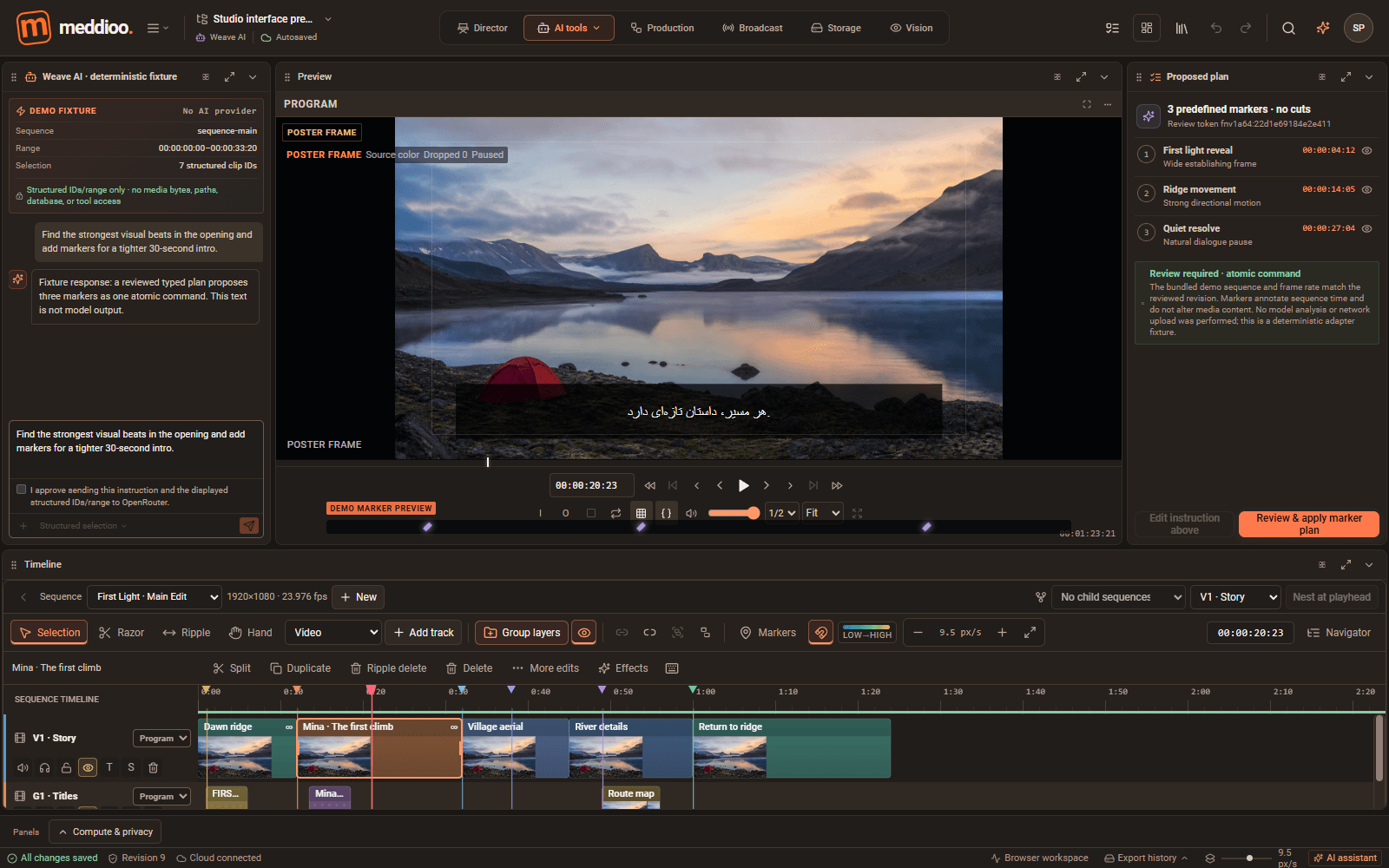Open the 1/2 preview resolution dropdown
Viewport: 1389px width, 868px height.
pyautogui.click(x=781, y=513)
